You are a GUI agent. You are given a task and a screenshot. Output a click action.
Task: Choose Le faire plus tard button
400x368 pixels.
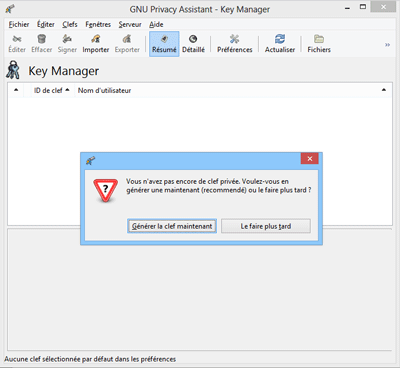266,226
